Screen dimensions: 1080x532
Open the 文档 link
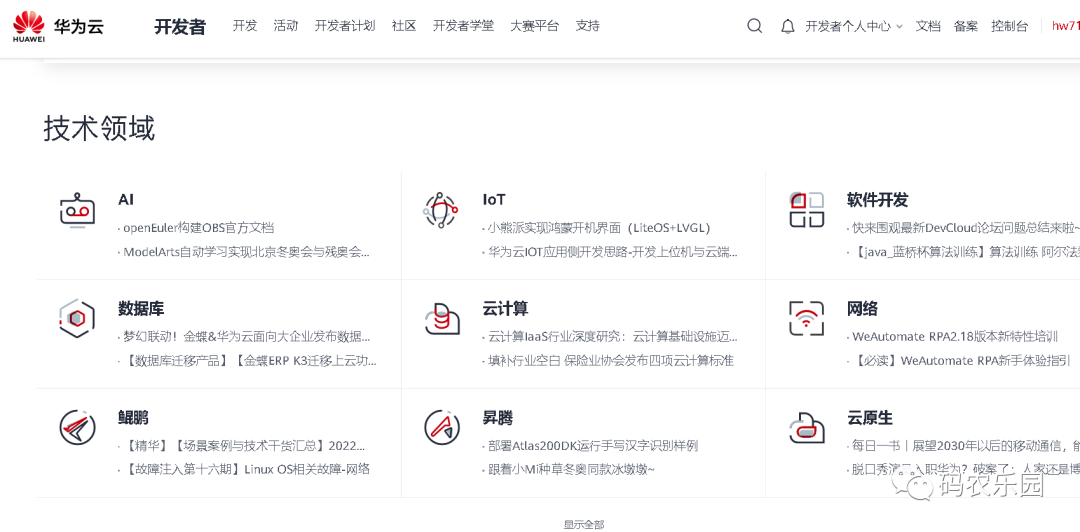coord(928,27)
